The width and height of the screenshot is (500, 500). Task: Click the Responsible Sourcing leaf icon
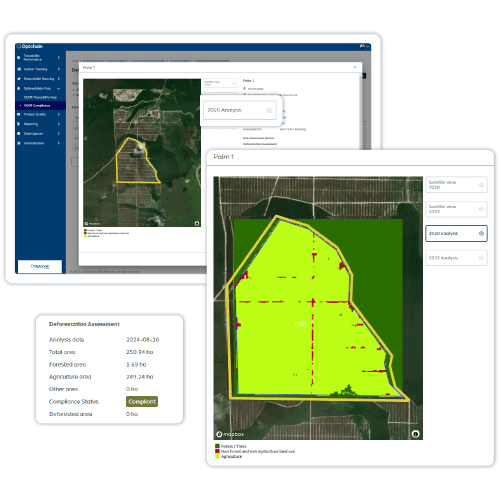tap(19, 79)
